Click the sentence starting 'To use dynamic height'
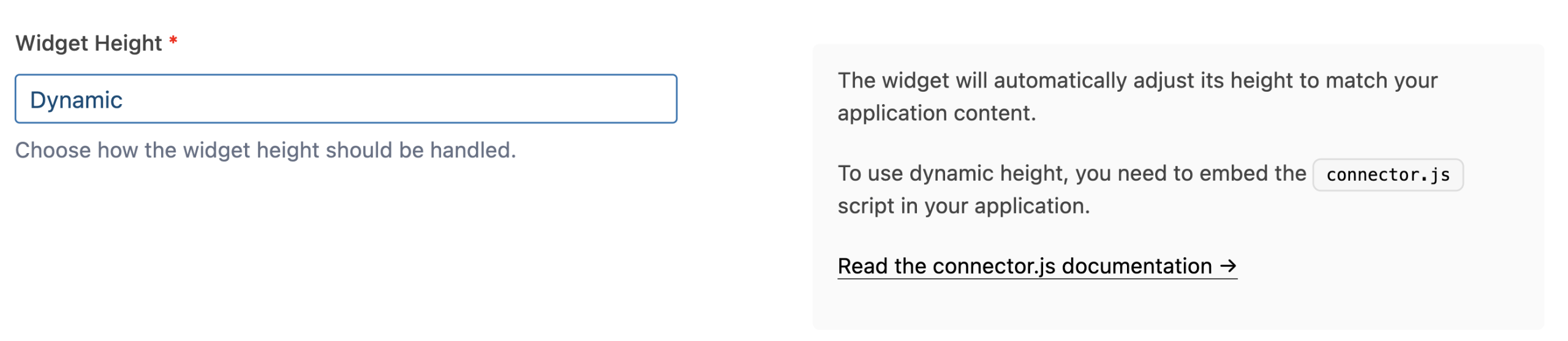 tap(1072, 174)
